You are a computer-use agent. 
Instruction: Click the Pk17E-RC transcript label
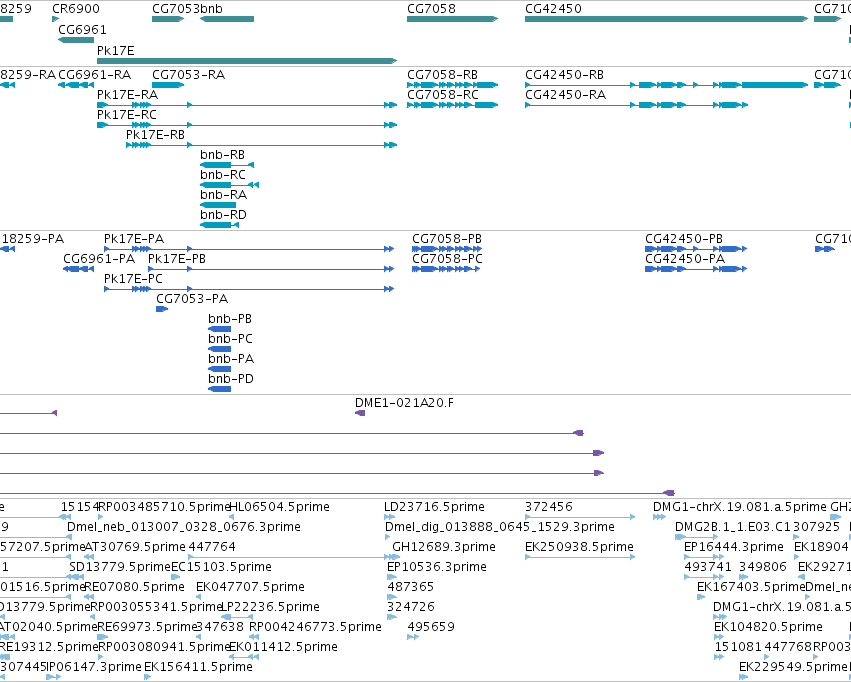(x=127, y=114)
